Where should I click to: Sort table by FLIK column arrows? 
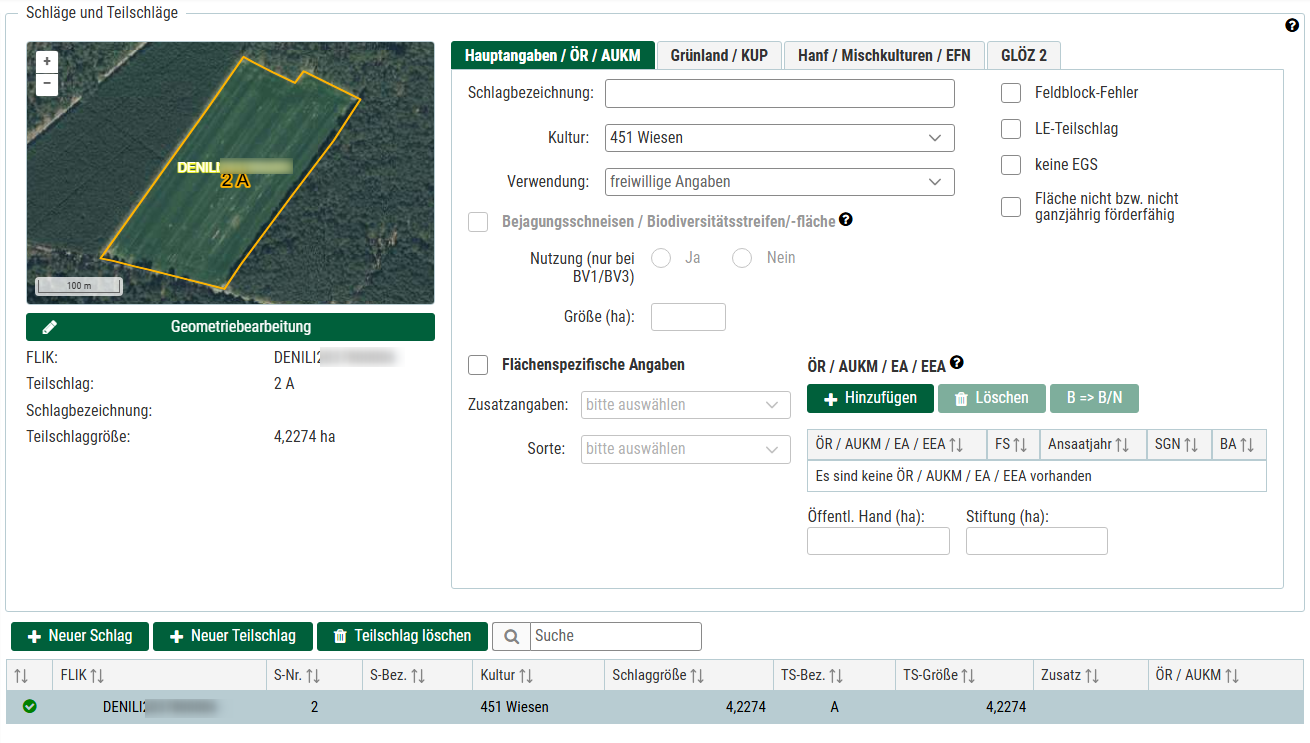point(98,676)
